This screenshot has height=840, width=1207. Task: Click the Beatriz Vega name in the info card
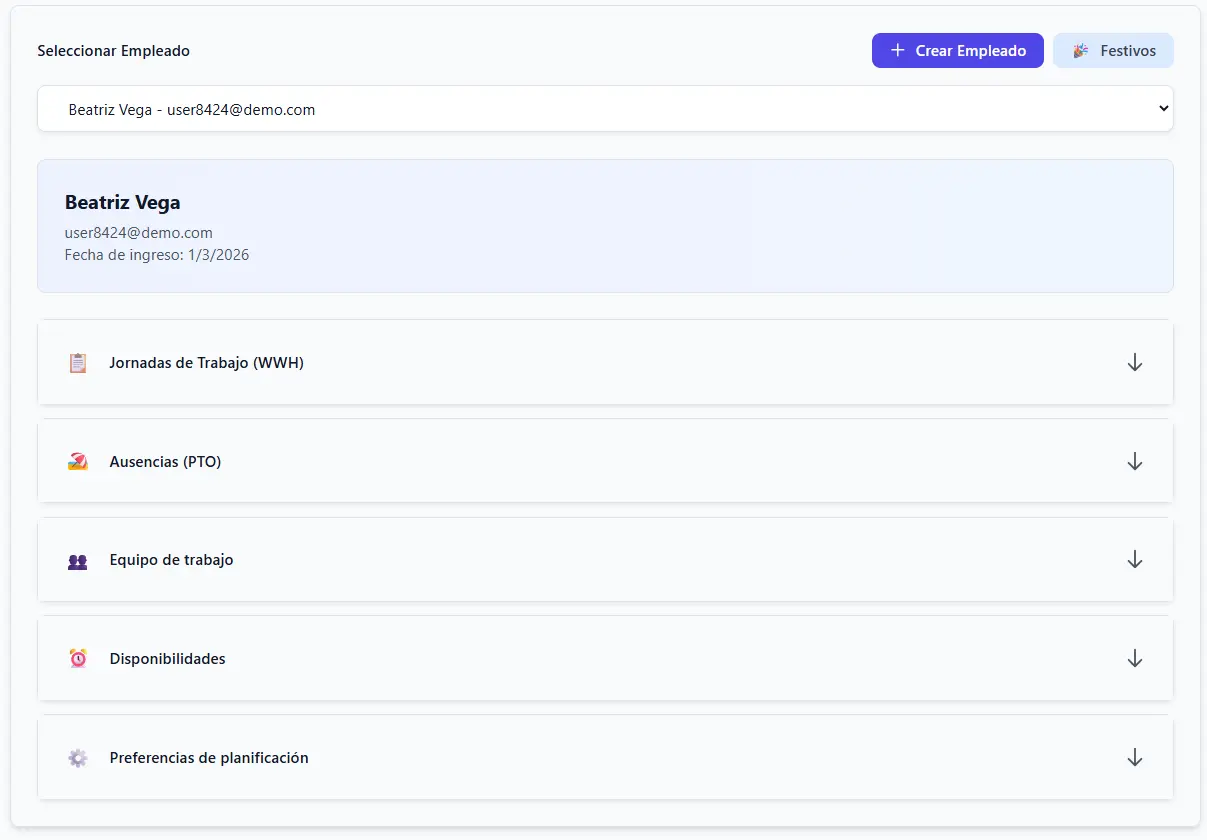point(123,203)
